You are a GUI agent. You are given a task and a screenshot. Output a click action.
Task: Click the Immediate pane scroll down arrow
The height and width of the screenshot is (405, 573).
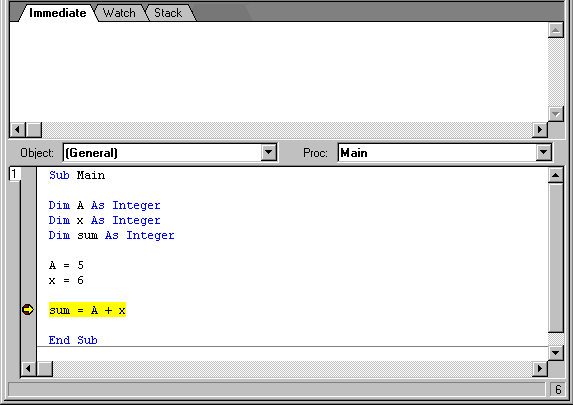point(555,114)
